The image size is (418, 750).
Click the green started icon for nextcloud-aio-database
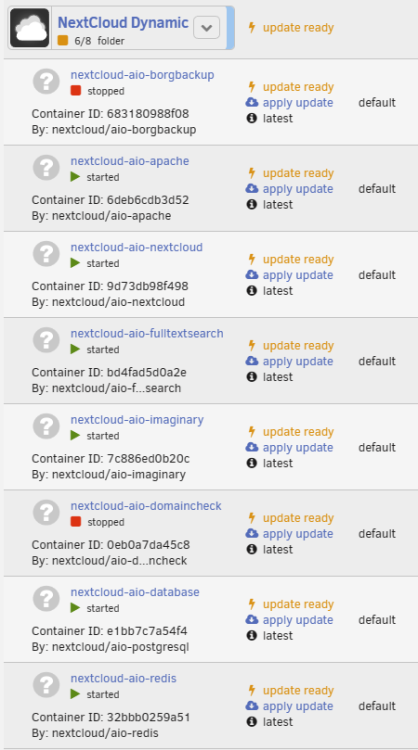[75, 608]
